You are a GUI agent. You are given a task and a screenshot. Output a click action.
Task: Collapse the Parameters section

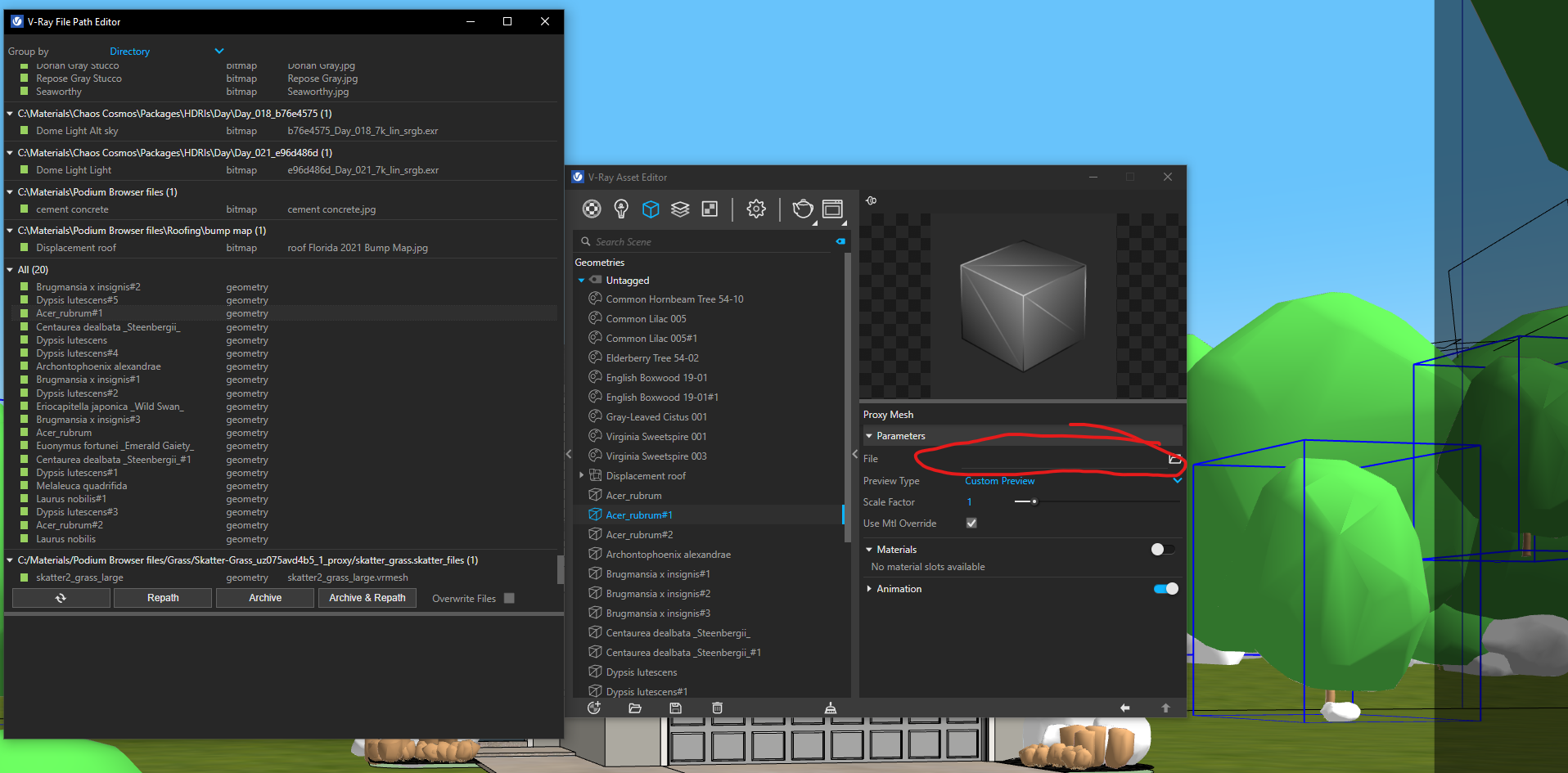click(x=869, y=436)
